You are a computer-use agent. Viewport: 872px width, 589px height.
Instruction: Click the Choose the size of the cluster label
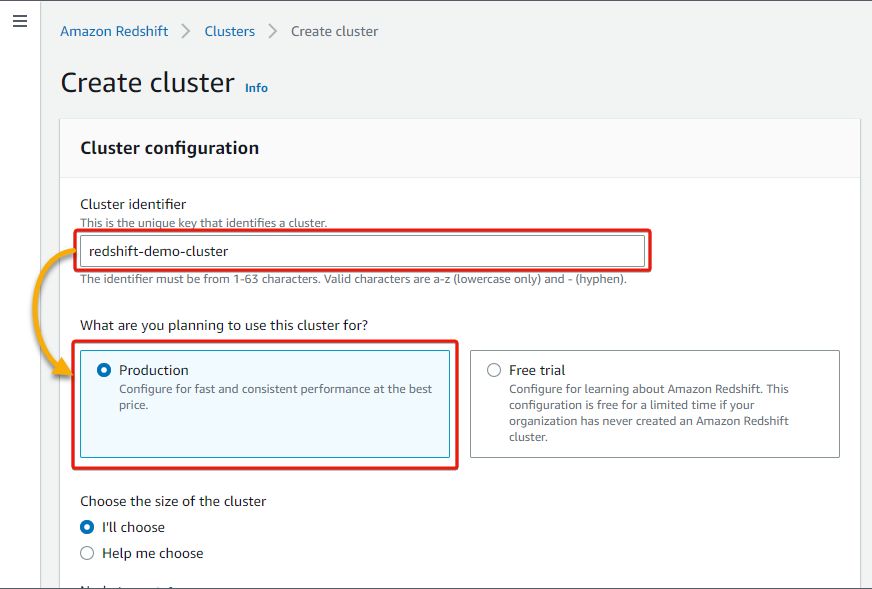coord(173,501)
